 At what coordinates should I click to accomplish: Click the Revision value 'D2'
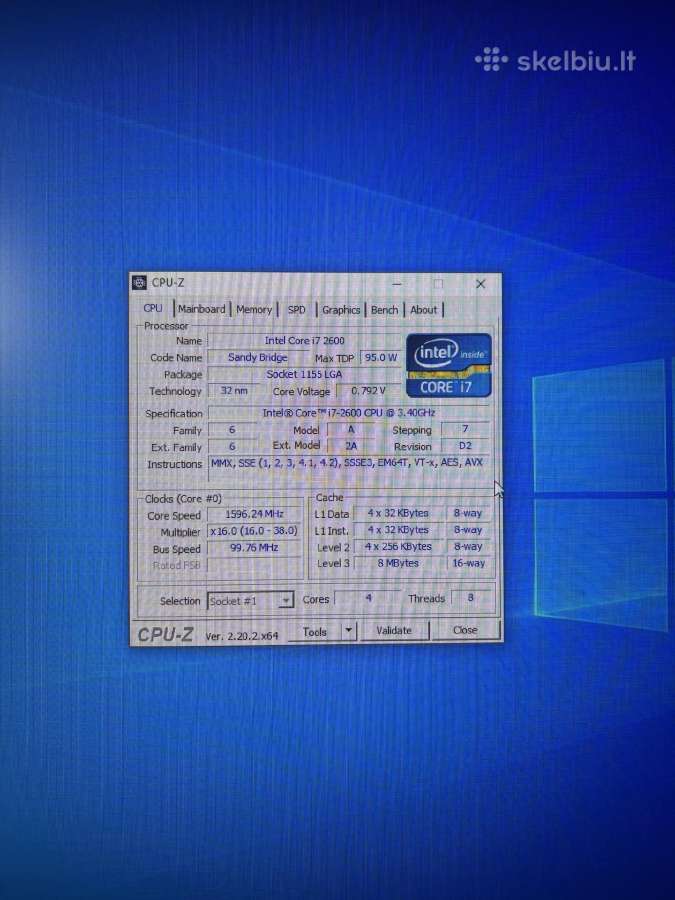tap(465, 445)
